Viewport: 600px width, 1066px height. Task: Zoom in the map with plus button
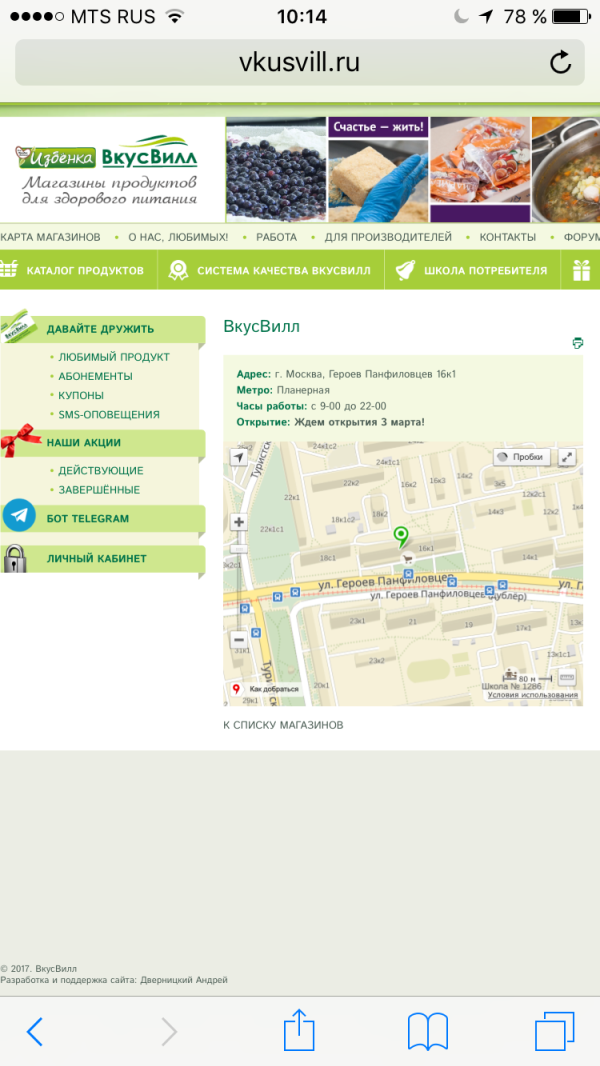click(x=238, y=522)
